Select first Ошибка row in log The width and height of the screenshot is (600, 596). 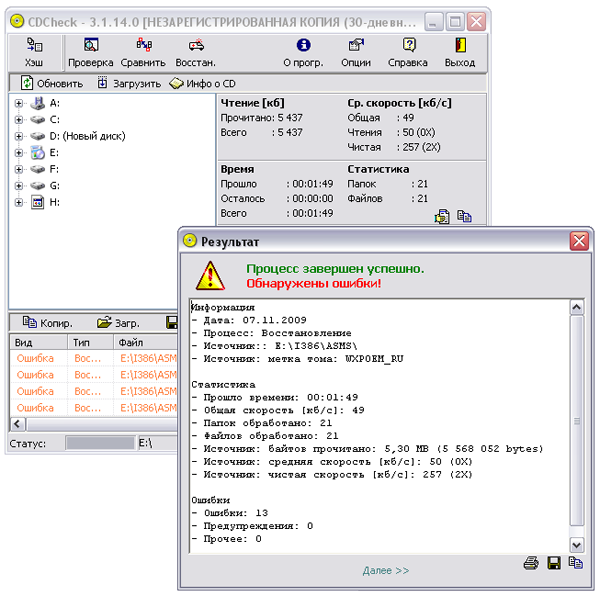click(94, 358)
